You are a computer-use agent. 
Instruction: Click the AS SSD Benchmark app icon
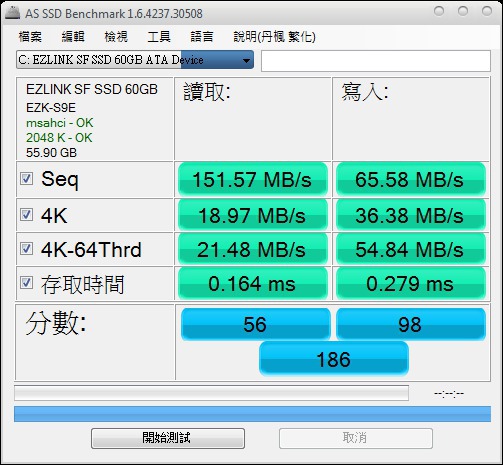(13, 13)
